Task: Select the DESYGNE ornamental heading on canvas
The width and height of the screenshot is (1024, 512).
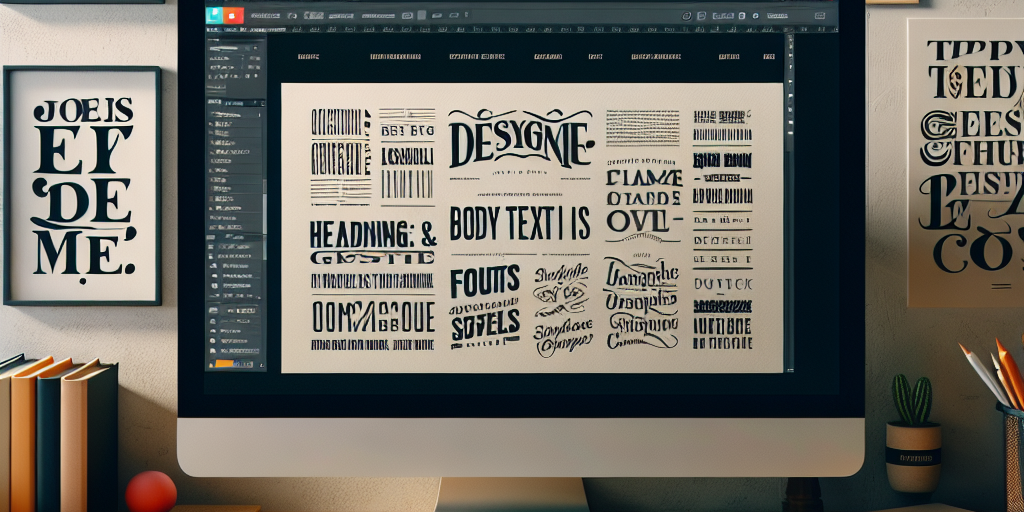Action: [519, 140]
